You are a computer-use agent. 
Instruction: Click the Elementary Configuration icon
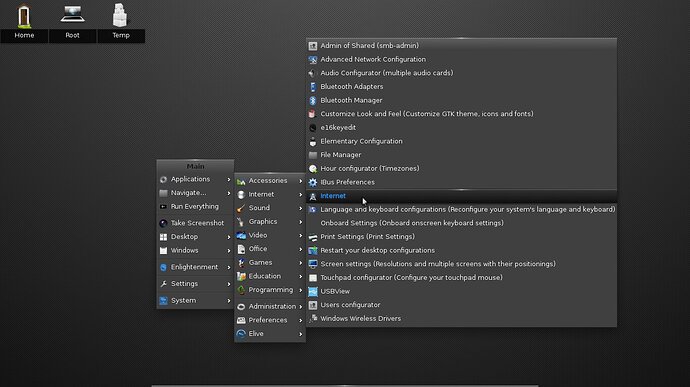[312, 141]
